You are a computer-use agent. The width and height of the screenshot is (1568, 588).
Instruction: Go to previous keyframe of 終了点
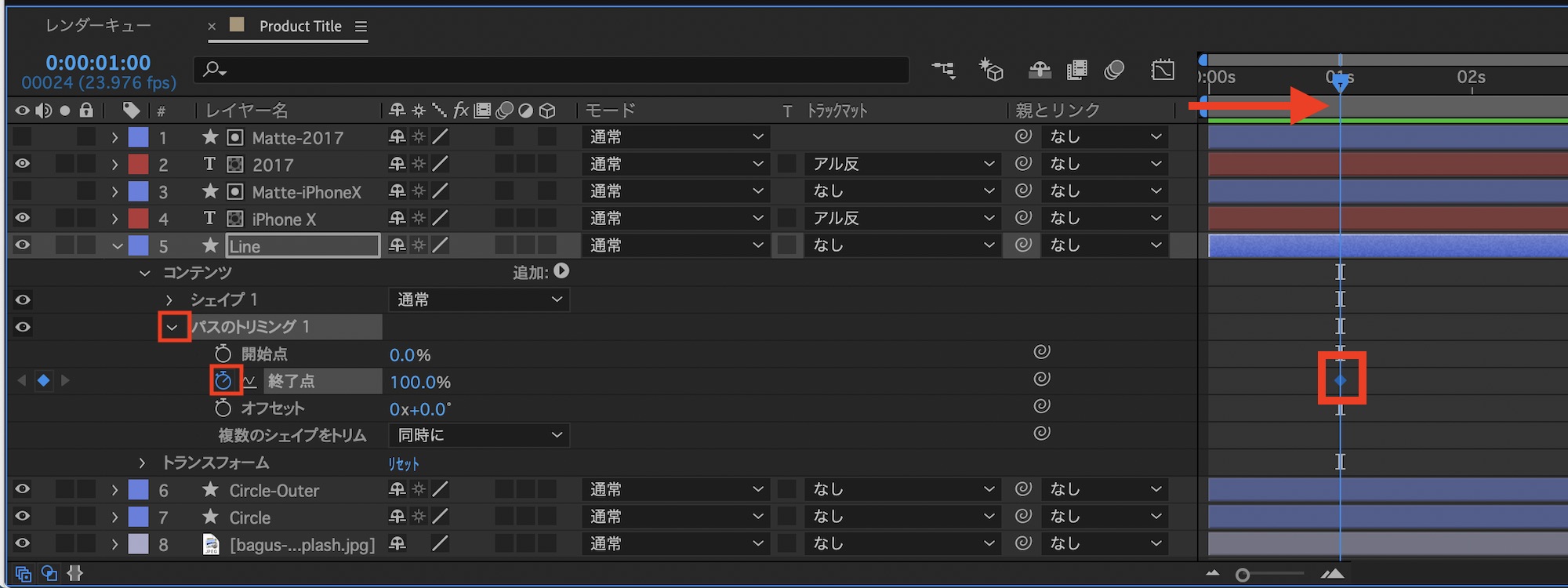click(21, 381)
